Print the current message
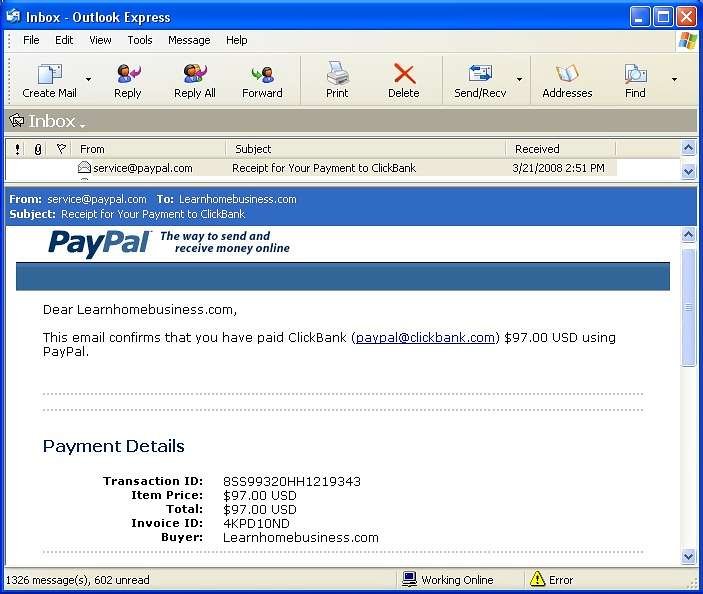This screenshot has width=703, height=594. [x=337, y=81]
